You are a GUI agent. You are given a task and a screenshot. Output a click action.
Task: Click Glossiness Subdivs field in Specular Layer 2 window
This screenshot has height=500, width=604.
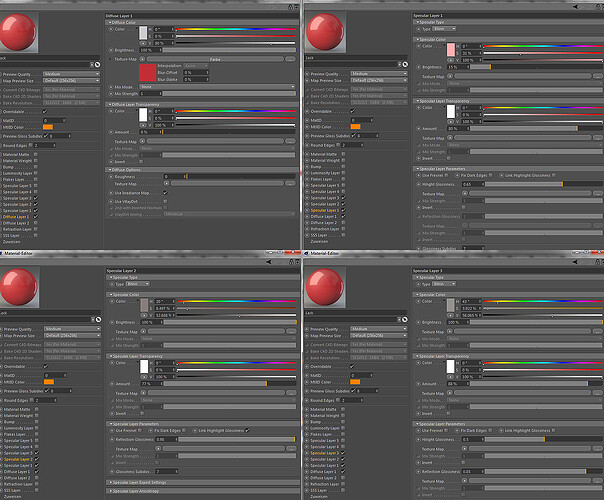point(166,471)
